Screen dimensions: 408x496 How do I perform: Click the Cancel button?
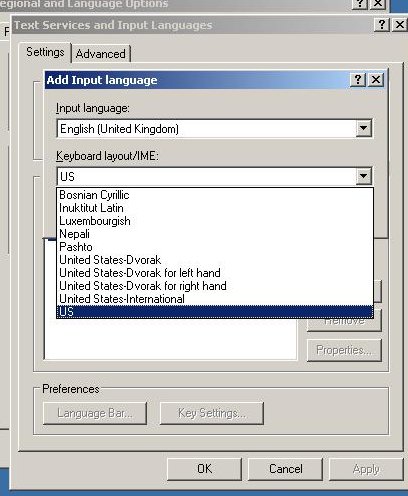(286, 469)
